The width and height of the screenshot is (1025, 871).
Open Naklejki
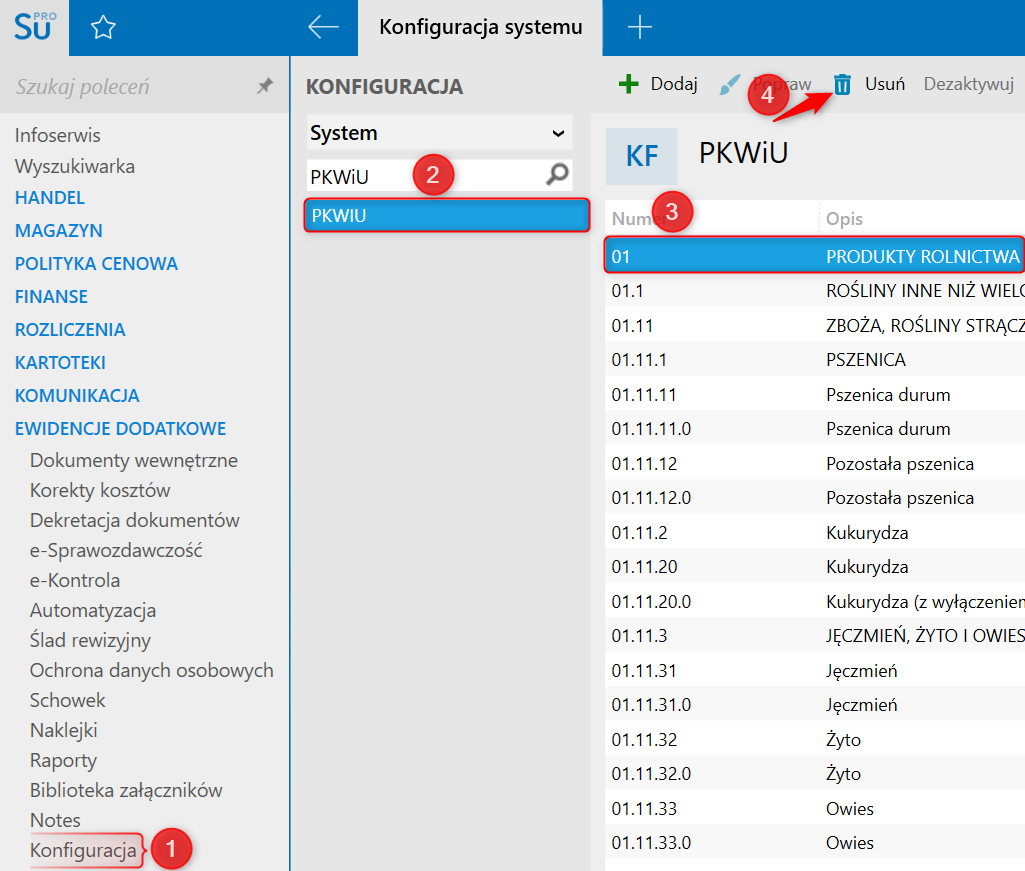point(63,730)
